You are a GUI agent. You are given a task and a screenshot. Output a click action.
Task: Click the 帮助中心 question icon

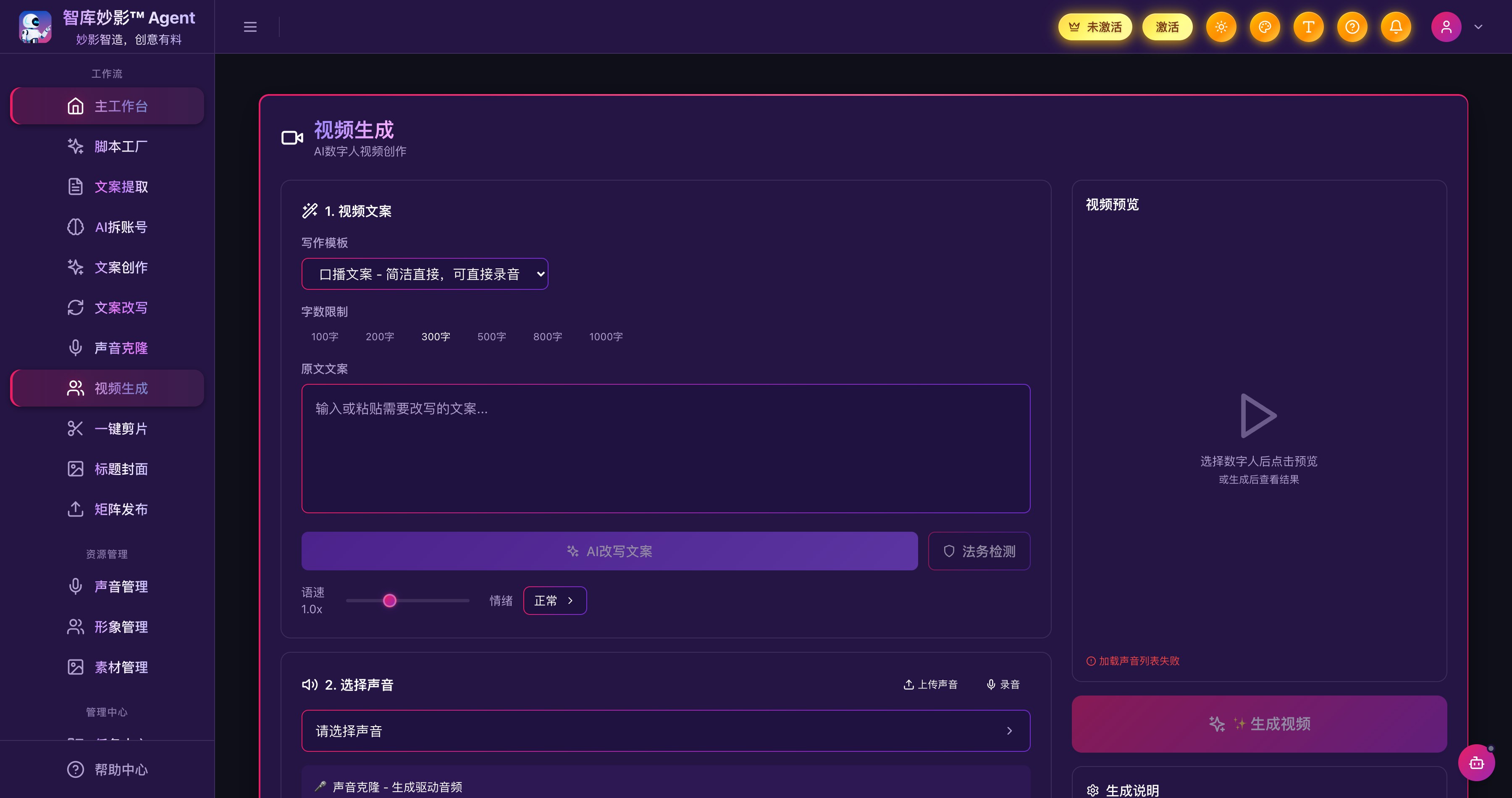point(75,769)
